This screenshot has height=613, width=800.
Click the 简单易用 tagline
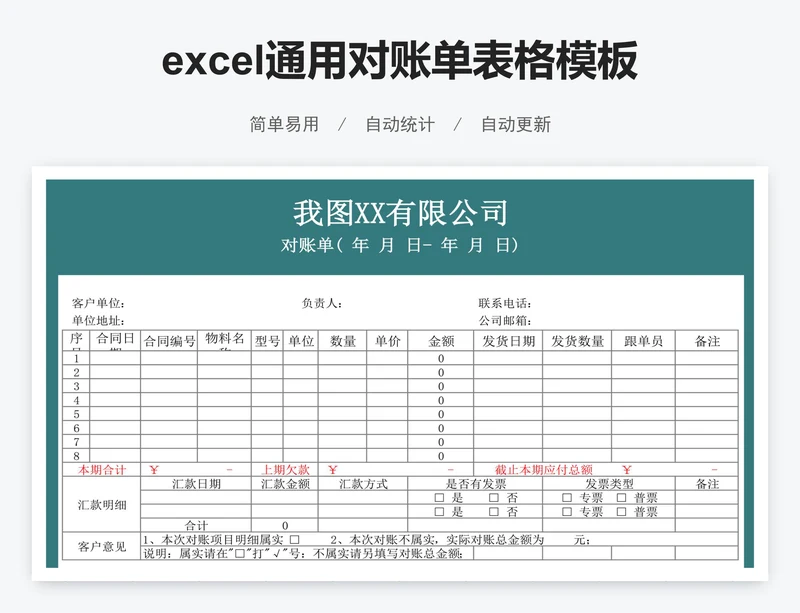click(284, 124)
